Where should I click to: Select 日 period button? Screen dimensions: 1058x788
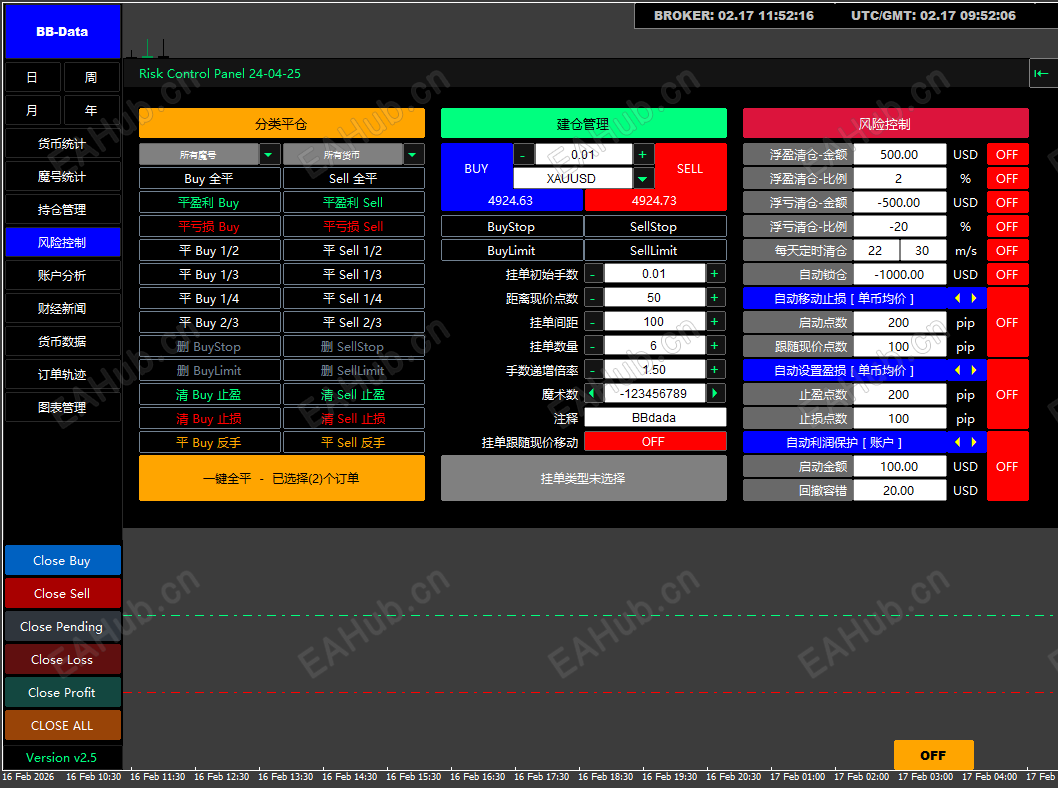coord(32,77)
